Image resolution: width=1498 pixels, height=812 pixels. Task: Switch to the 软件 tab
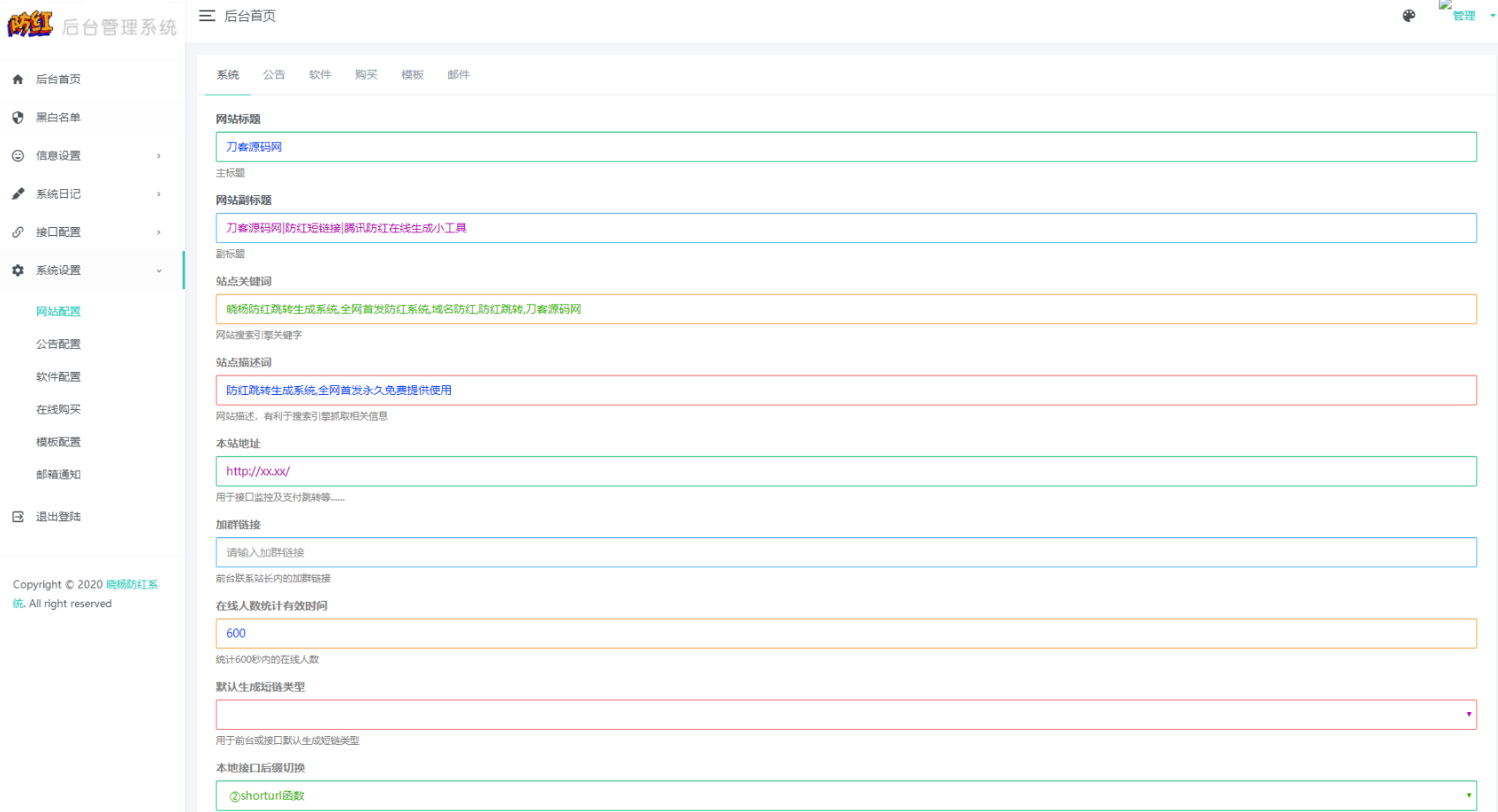click(320, 75)
